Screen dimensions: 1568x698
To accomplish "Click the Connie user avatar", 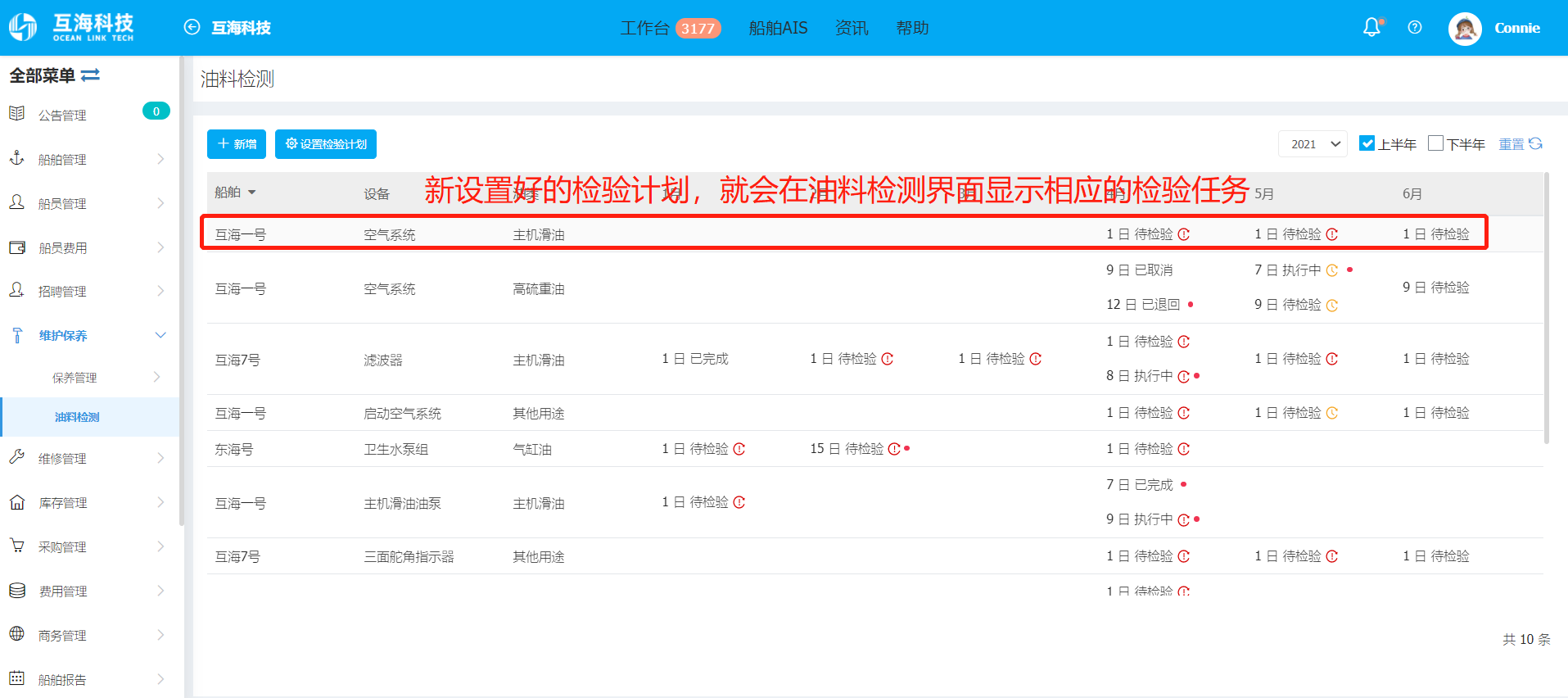I will [1465, 28].
